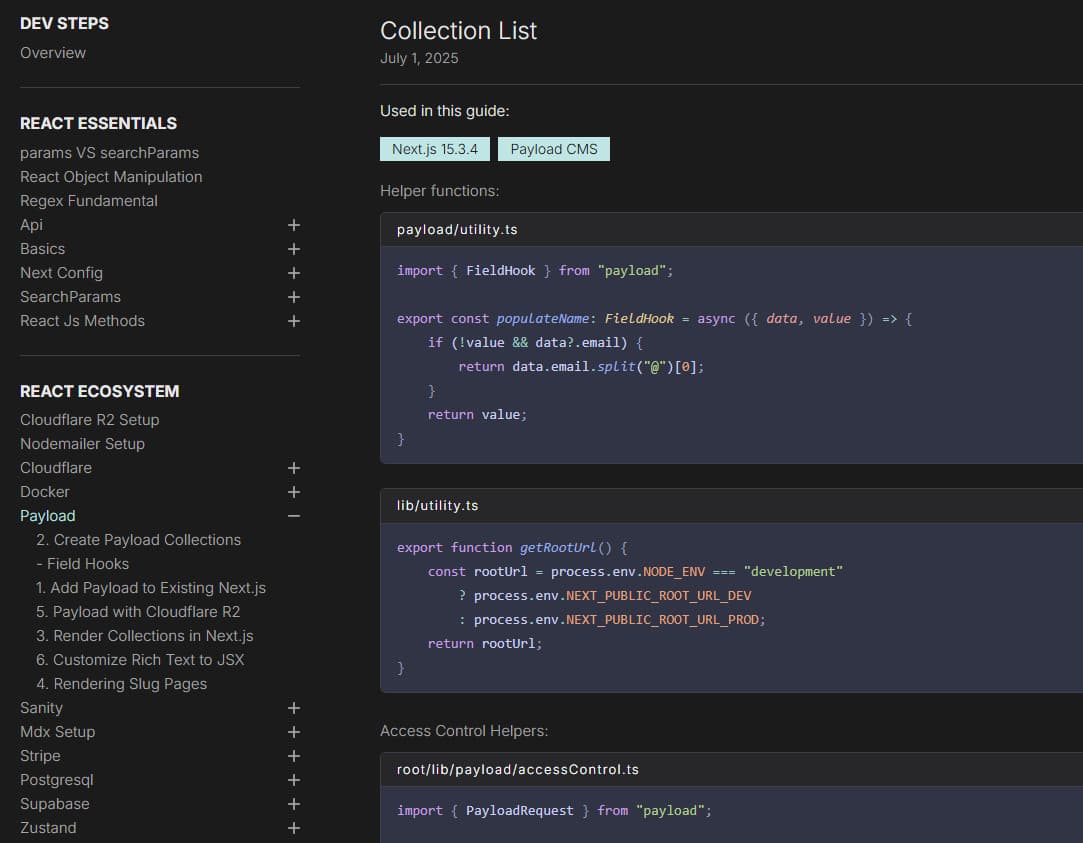Image resolution: width=1083 pixels, height=843 pixels.
Task: Open Rendering Slug Pages guide
Action: tap(121, 684)
